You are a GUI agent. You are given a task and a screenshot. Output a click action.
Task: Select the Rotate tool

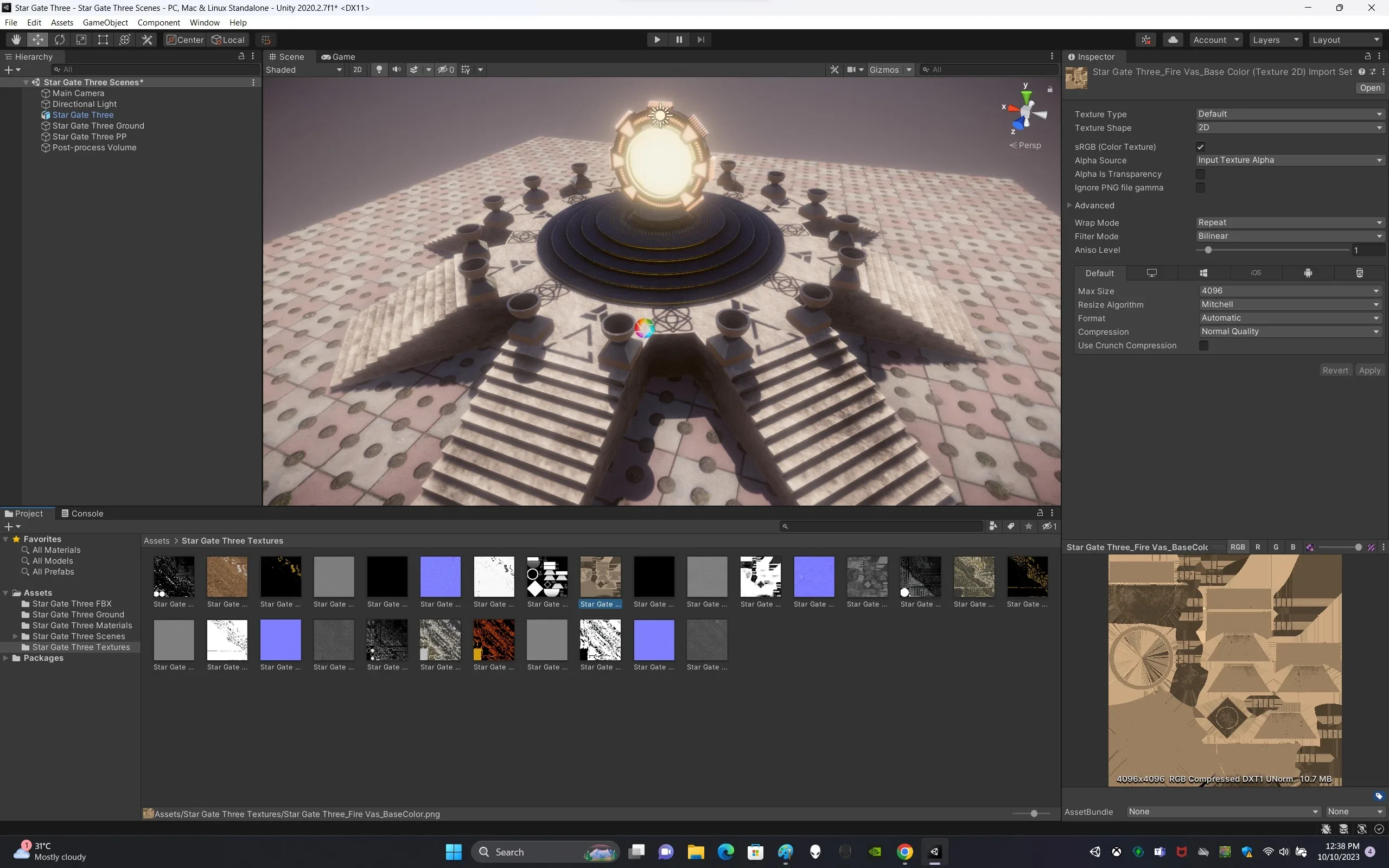pos(60,40)
